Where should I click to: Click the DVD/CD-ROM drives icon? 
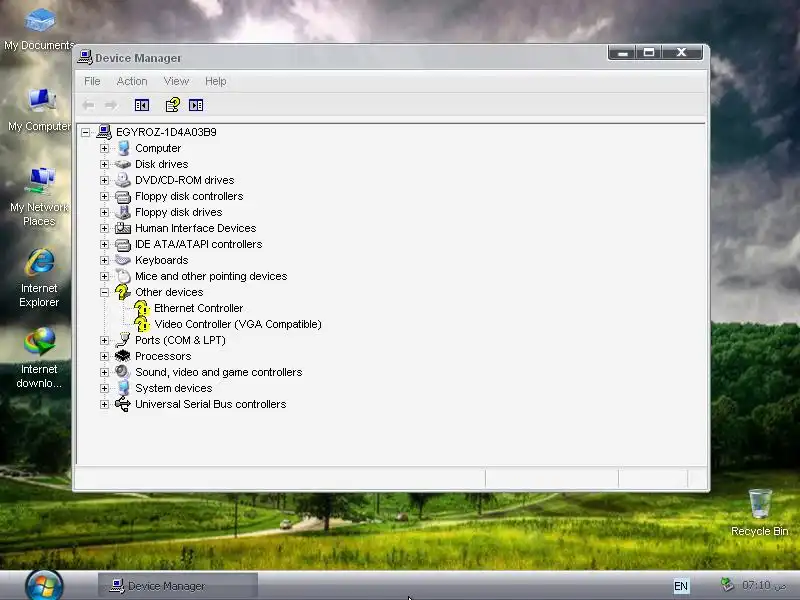coord(123,180)
